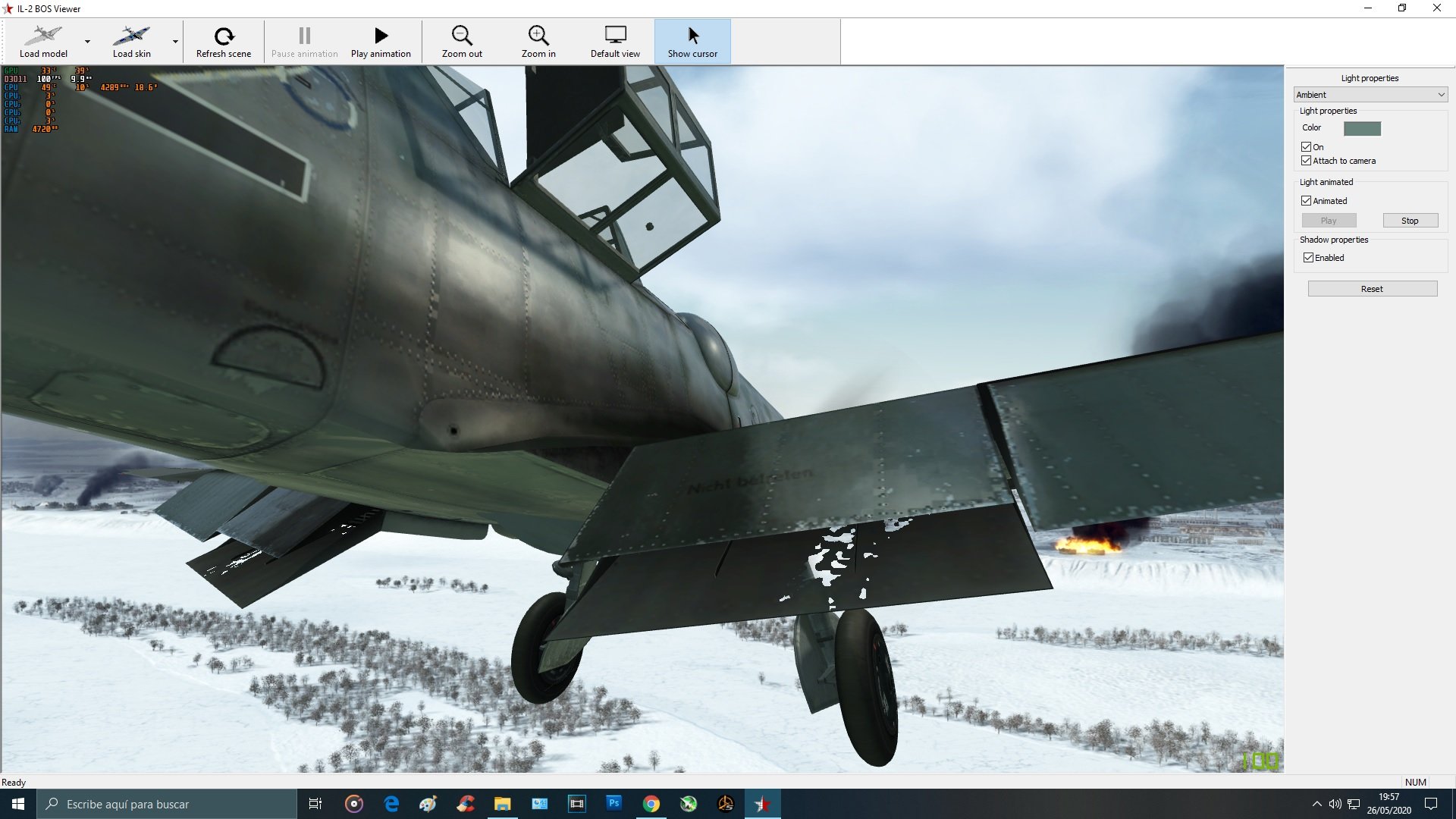
Task: Open Photoshop from the taskbar
Action: tap(614, 803)
